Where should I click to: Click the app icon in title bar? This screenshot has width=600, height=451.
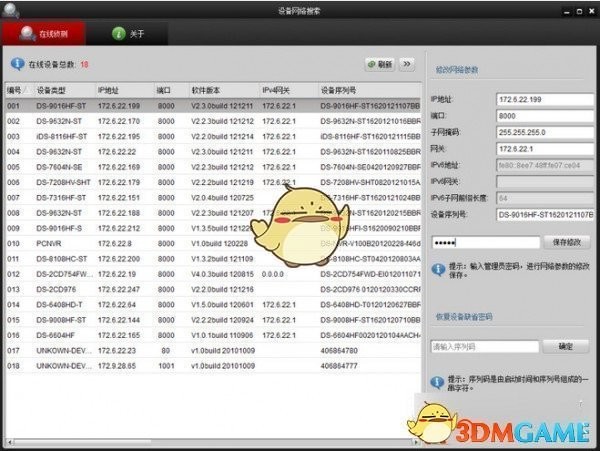(11, 8)
